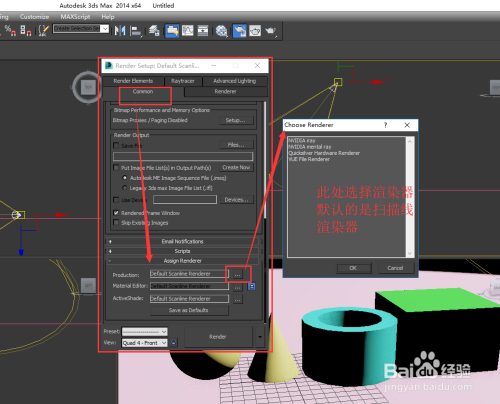Screen dimensions: 500x404
Task: Check Put Image File List(s) in Output Path(s)
Action: [x=116, y=167]
